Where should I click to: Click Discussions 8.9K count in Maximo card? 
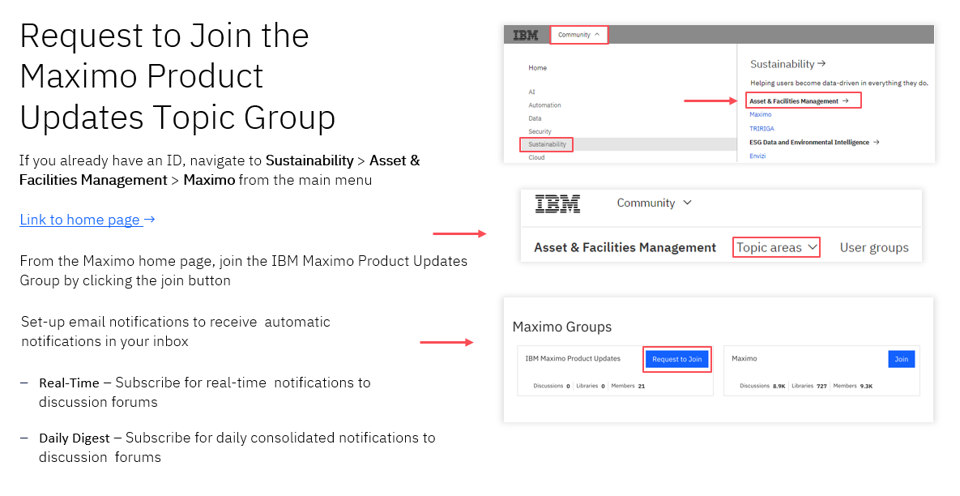[762, 386]
